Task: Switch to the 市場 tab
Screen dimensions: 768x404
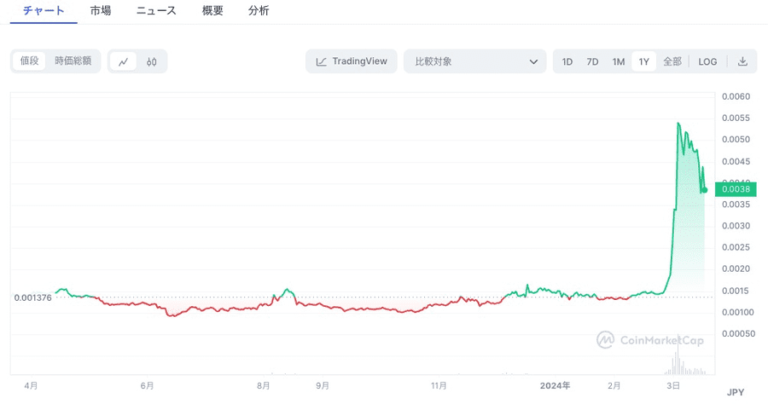Action: (x=100, y=11)
